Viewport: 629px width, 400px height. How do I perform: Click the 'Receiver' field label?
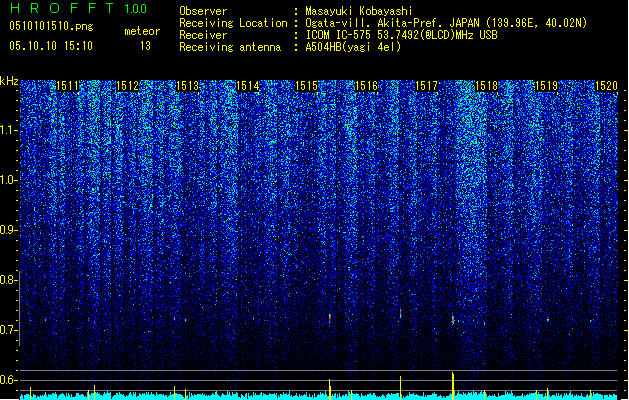coord(203,35)
